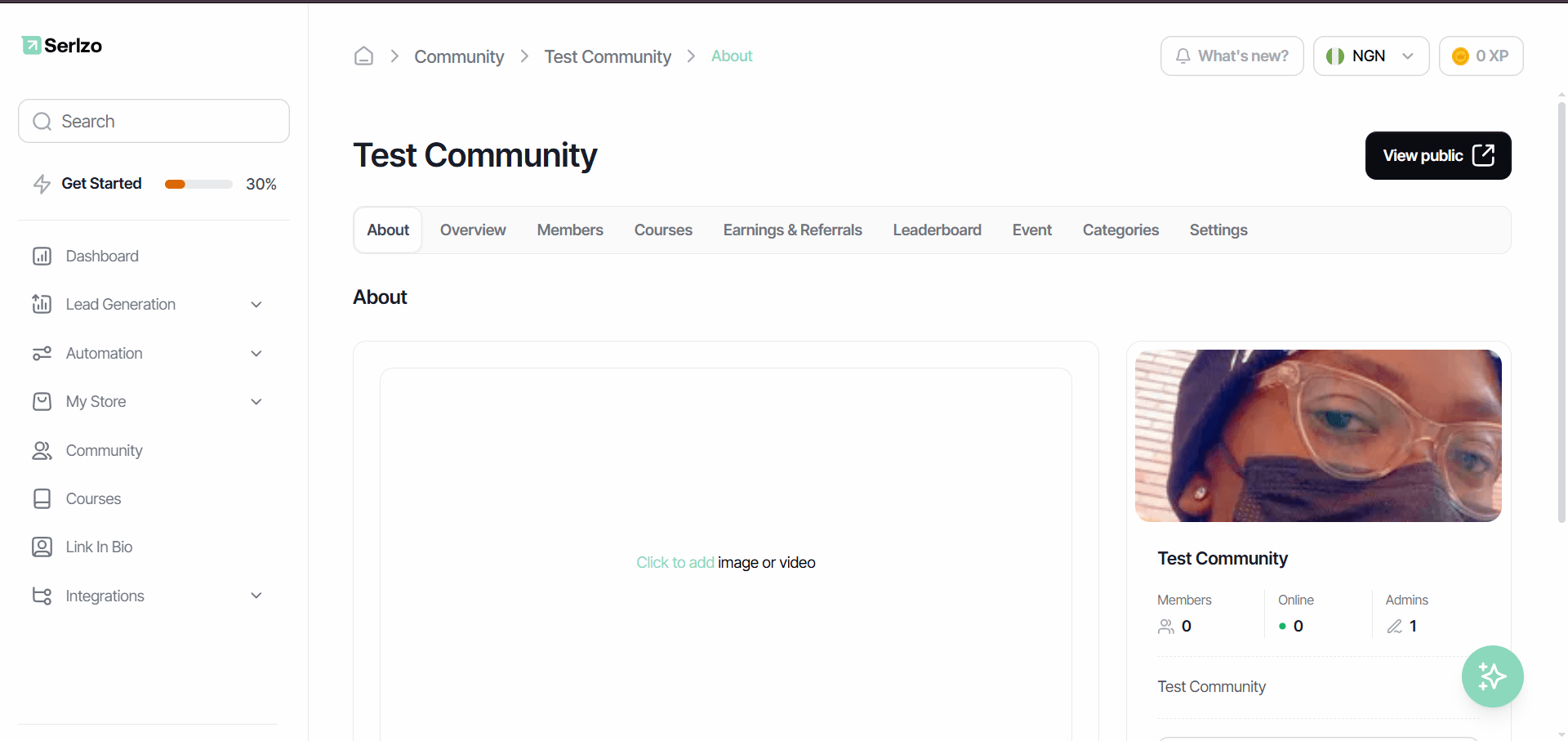Open Community label in the sidebar
The image size is (1568, 741).
click(x=104, y=451)
